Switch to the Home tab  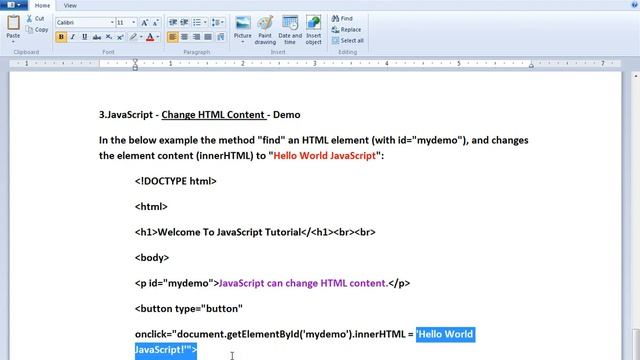click(42, 6)
